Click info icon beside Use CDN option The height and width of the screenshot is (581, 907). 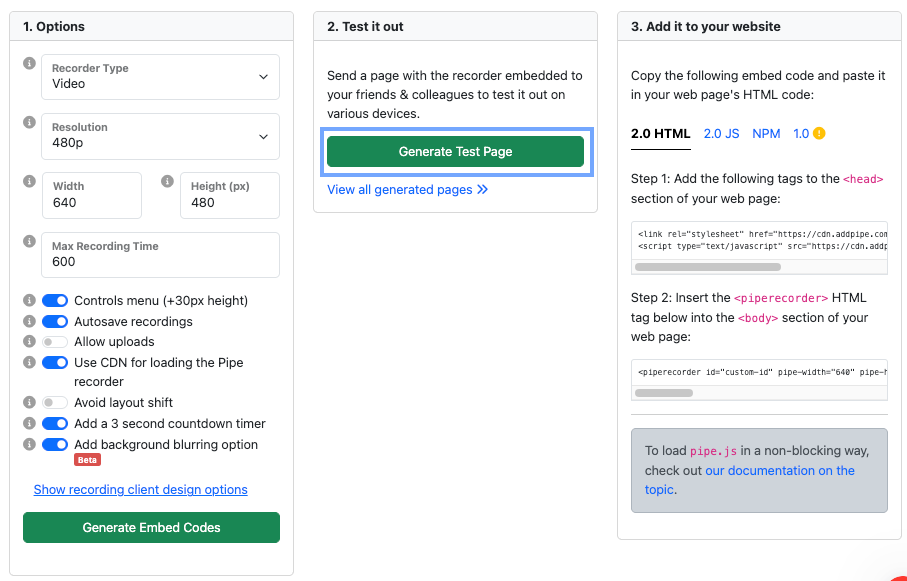pos(29,362)
